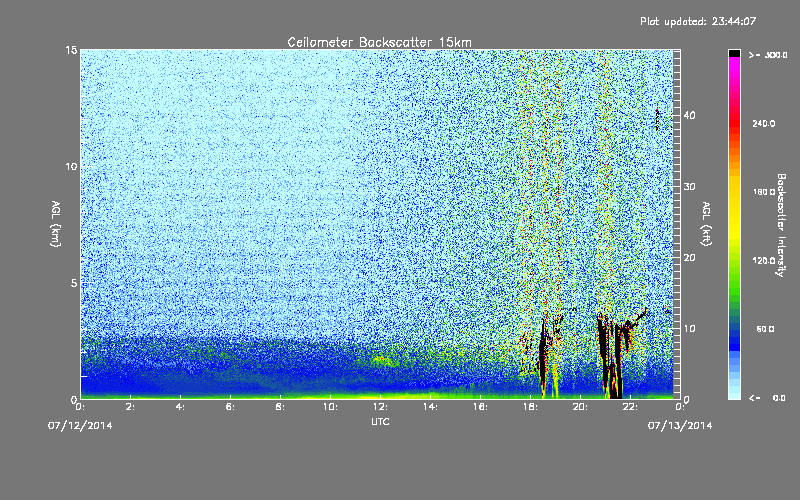Click the yellow region near 180.0 on colorbar

point(734,192)
